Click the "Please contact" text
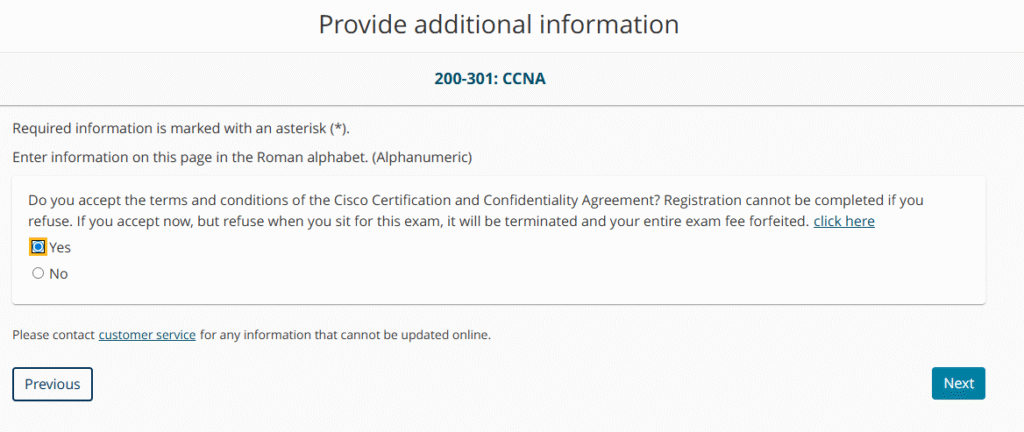The image size is (1024, 432). [53, 335]
